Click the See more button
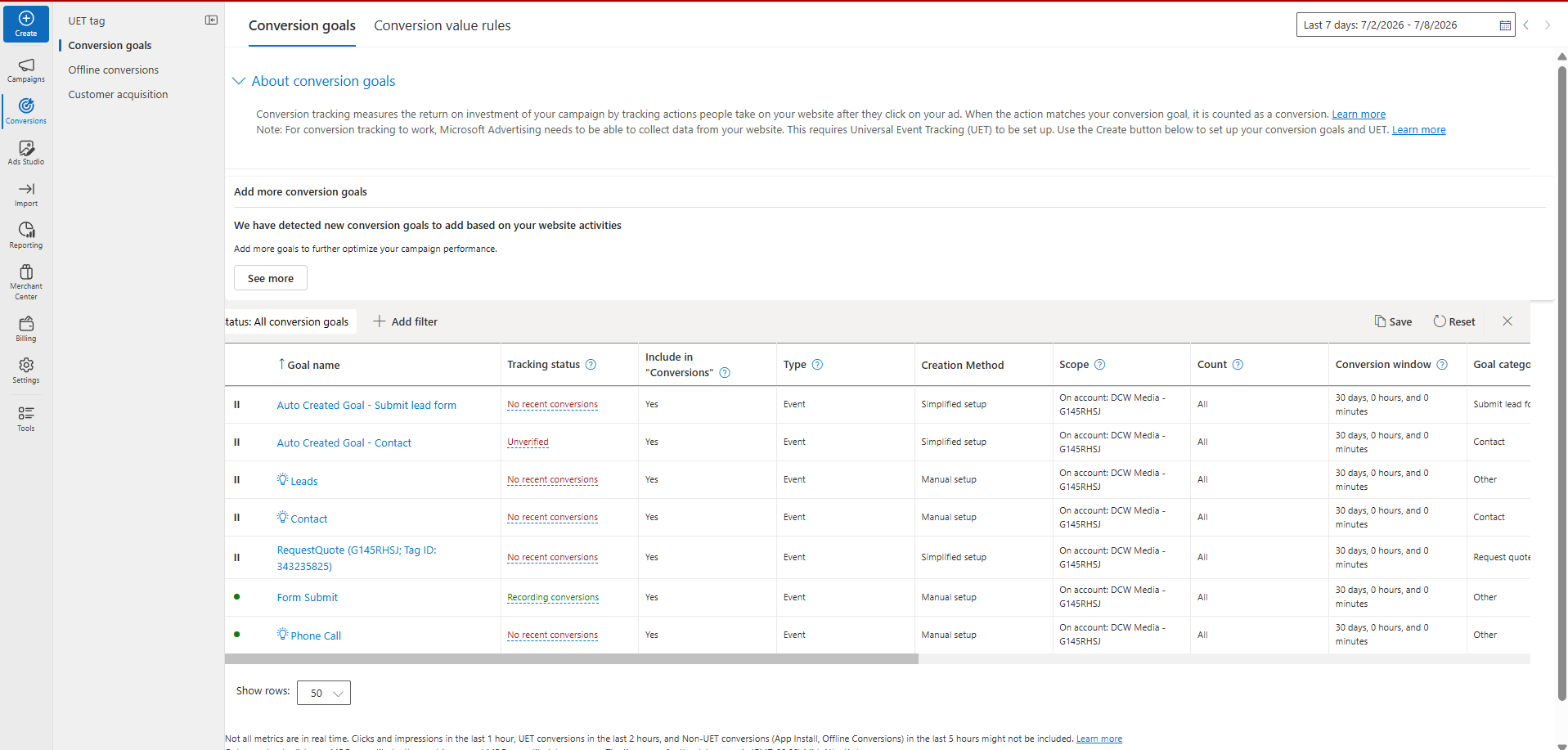This screenshot has height=750, width=1568. click(271, 278)
